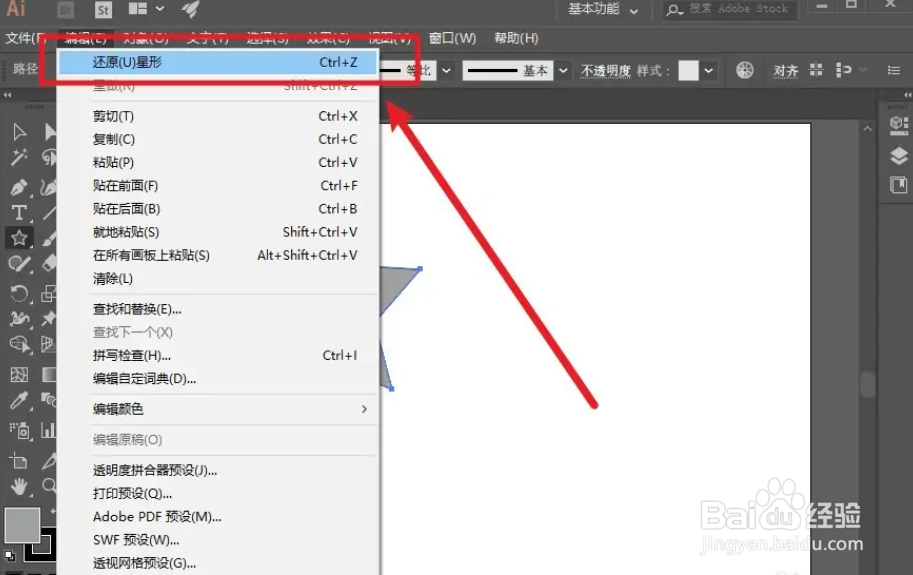Select the Zoom magnifier tool
The height and width of the screenshot is (575, 913).
[x=49, y=486]
